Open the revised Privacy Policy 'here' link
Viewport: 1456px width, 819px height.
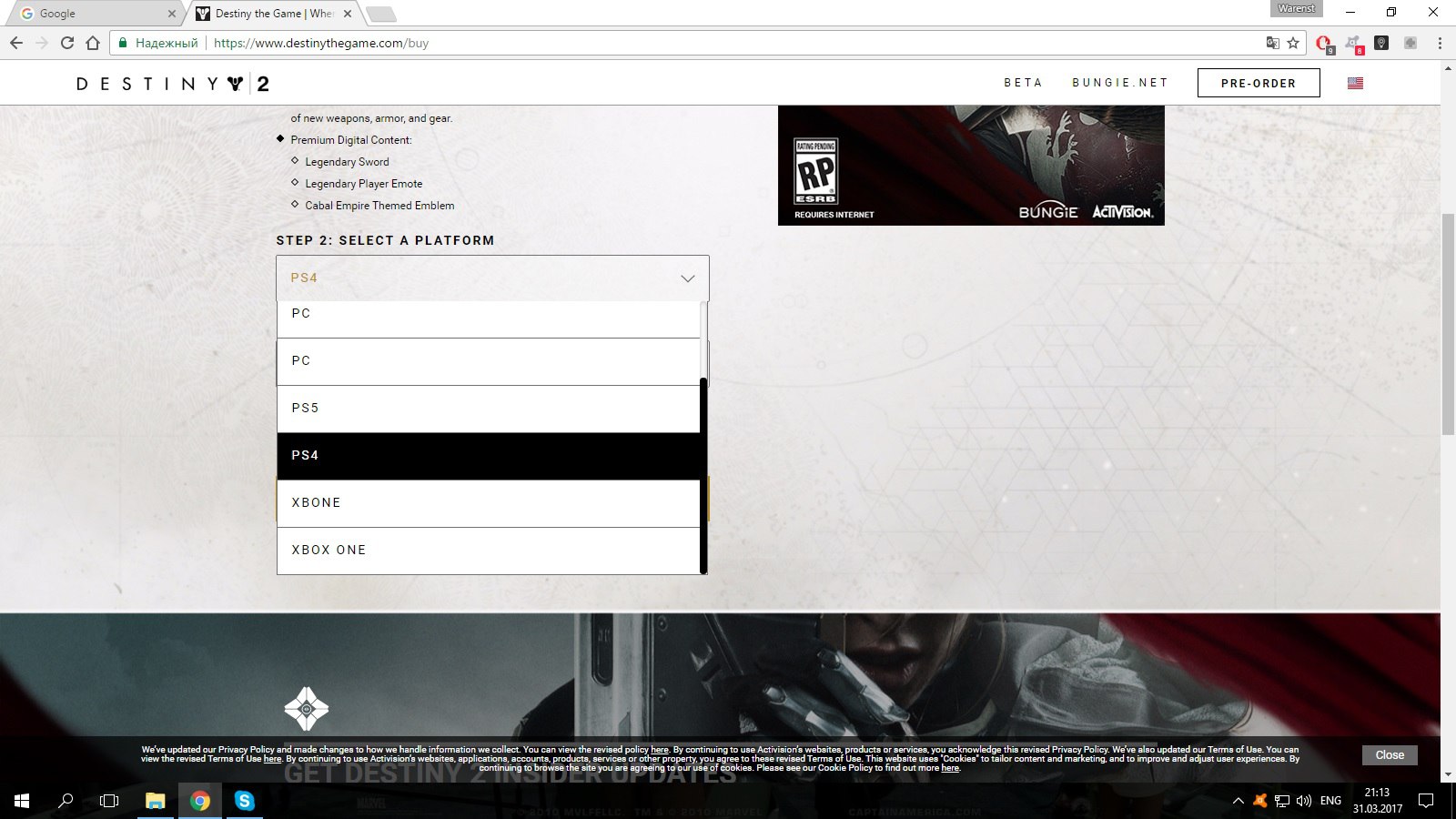click(660, 750)
